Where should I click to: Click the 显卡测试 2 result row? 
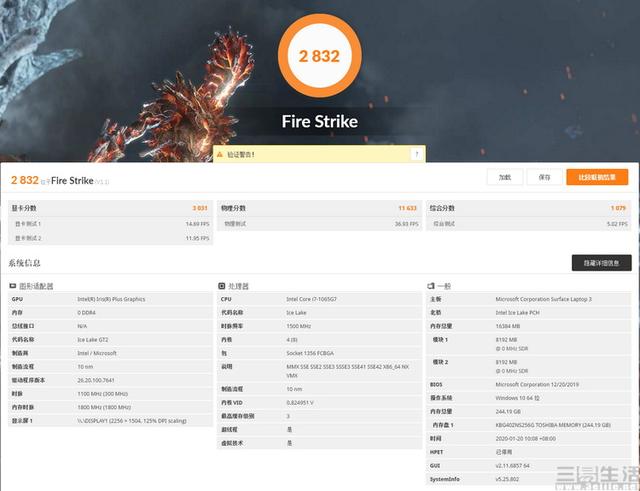point(110,239)
